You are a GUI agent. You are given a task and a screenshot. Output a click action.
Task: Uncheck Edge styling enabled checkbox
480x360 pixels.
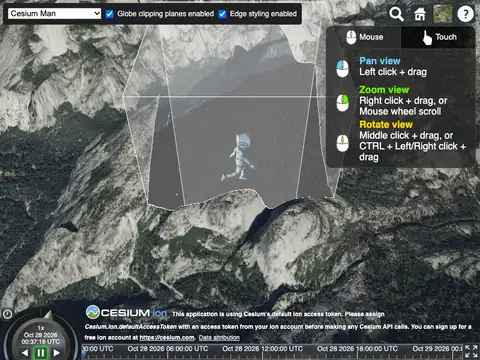(x=222, y=14)
